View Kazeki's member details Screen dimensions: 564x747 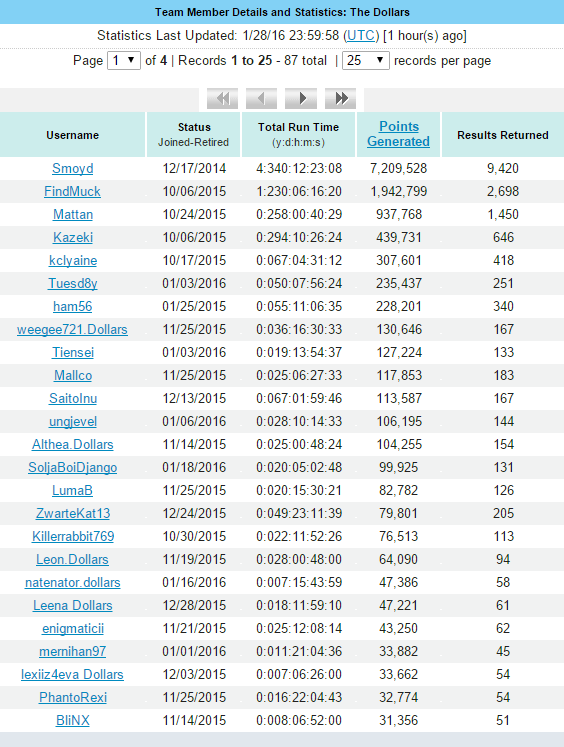point(72,237)
